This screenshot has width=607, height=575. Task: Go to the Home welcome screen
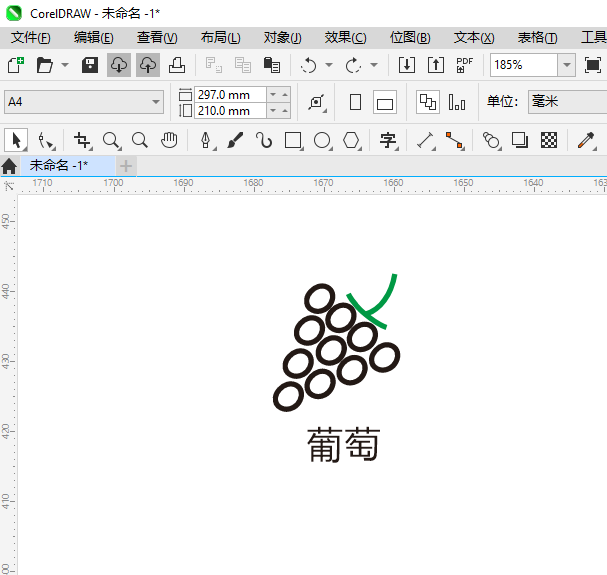point(9,166)
